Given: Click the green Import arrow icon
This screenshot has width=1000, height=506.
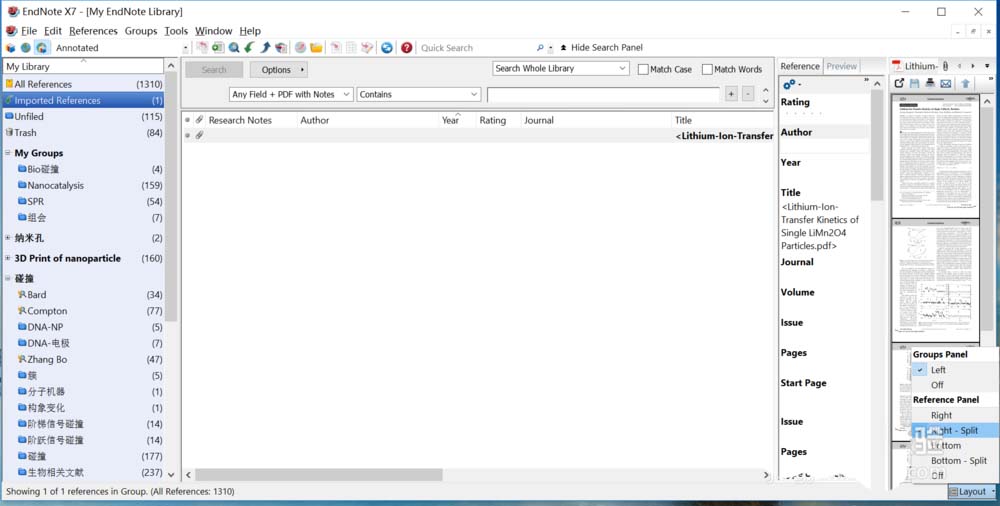Looking at the screenshot, I should click(x=249, y=48).
